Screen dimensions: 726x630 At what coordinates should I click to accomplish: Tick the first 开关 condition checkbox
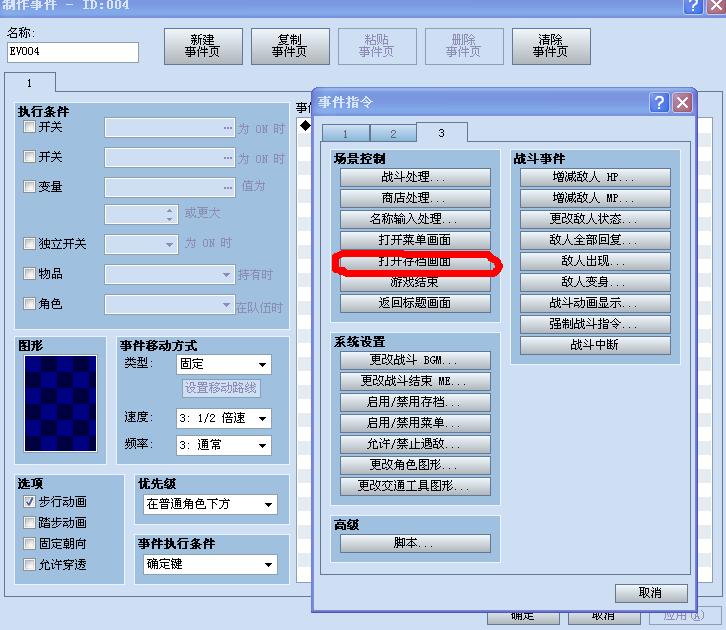[x=29, y=126]
